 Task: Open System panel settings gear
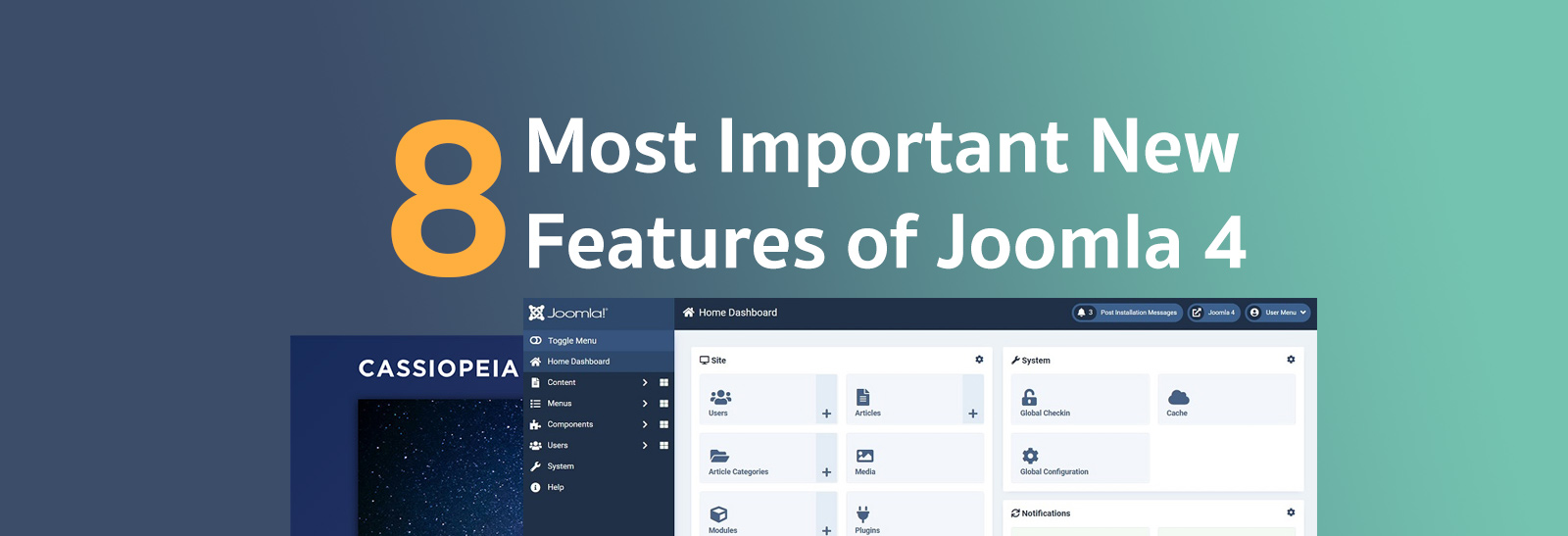[1291, 360]
